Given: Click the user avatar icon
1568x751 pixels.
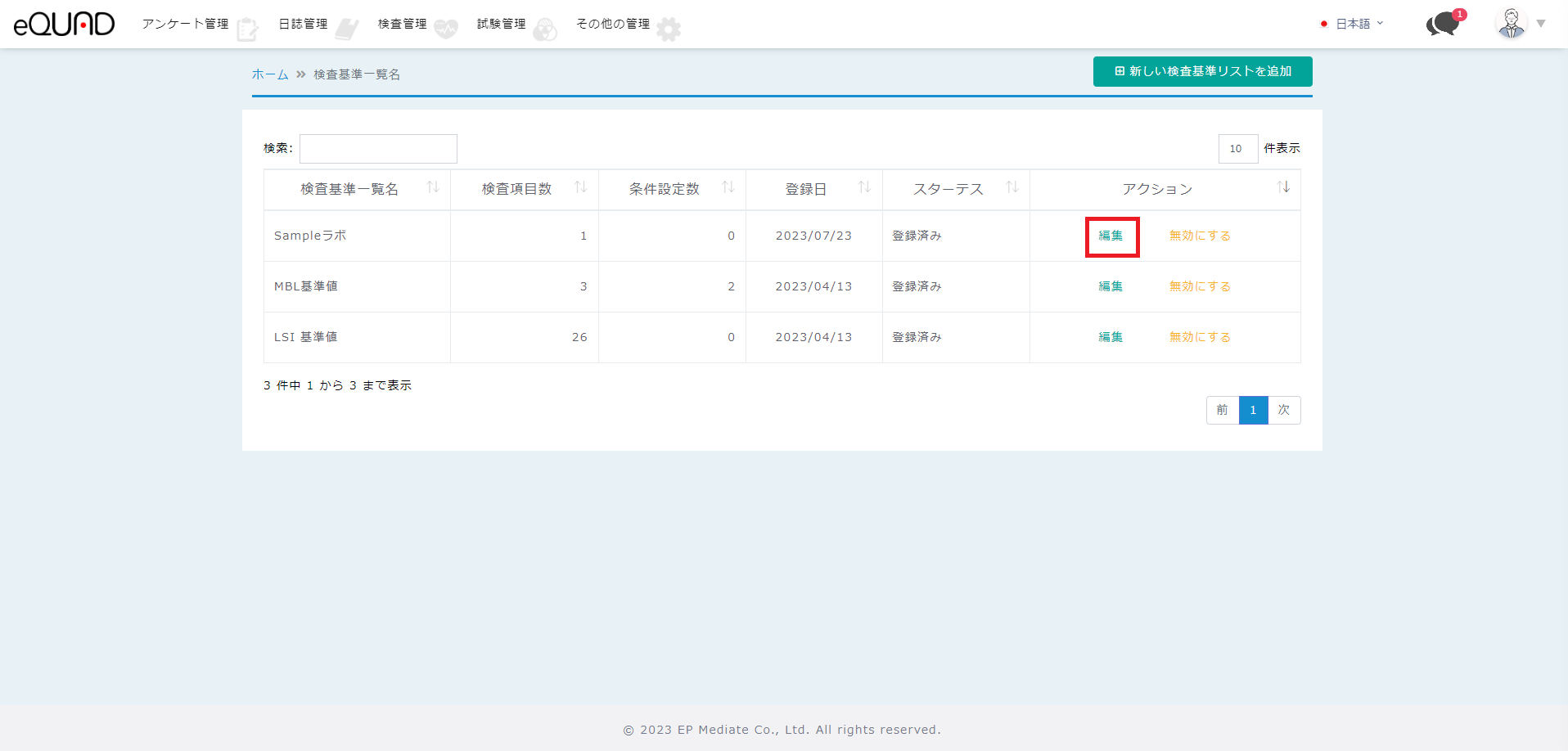Looking at the screenshot, I should 1511,24.
